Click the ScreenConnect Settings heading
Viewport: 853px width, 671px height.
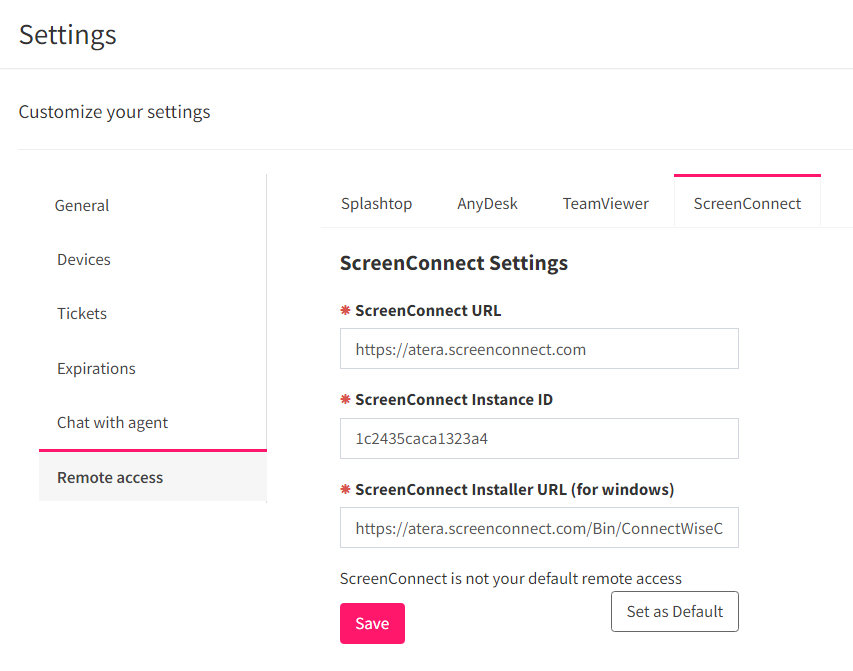(454, 263)
